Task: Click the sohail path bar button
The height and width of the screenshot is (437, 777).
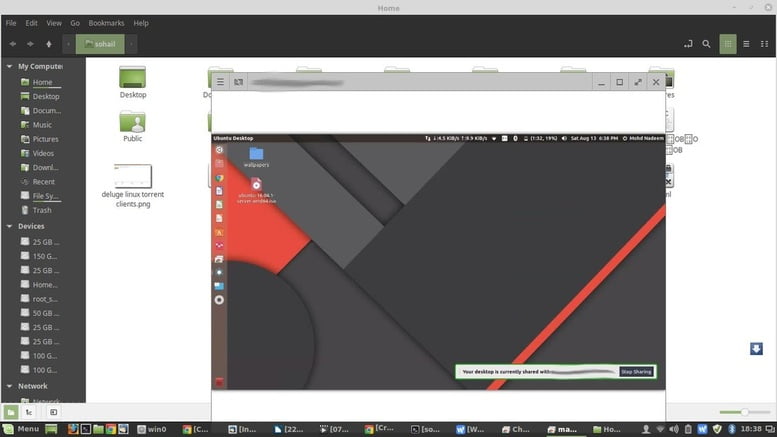Action: pyautogui.click(x=100, y=44)
